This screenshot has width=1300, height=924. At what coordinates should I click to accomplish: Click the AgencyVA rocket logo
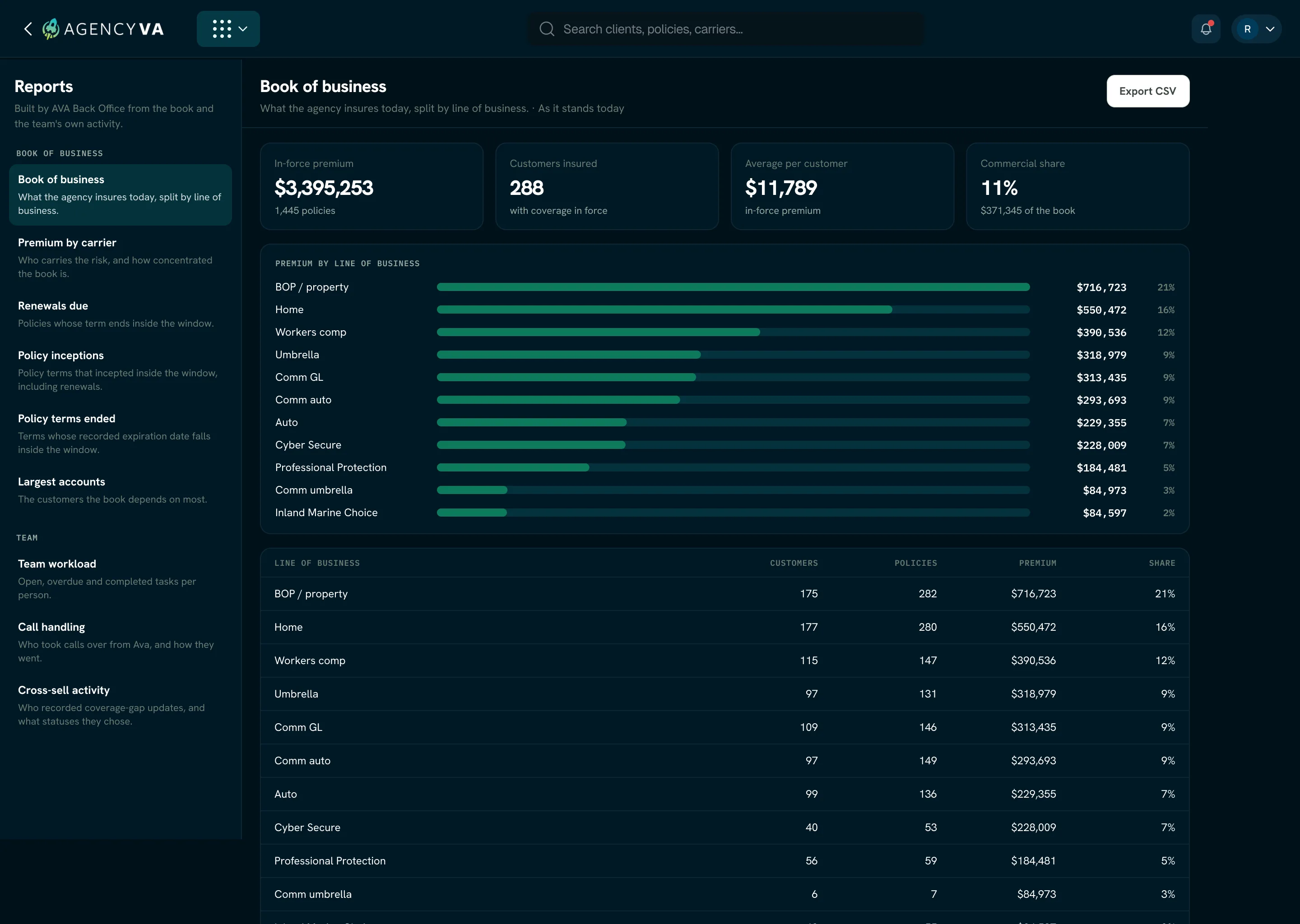click(51, 29)
